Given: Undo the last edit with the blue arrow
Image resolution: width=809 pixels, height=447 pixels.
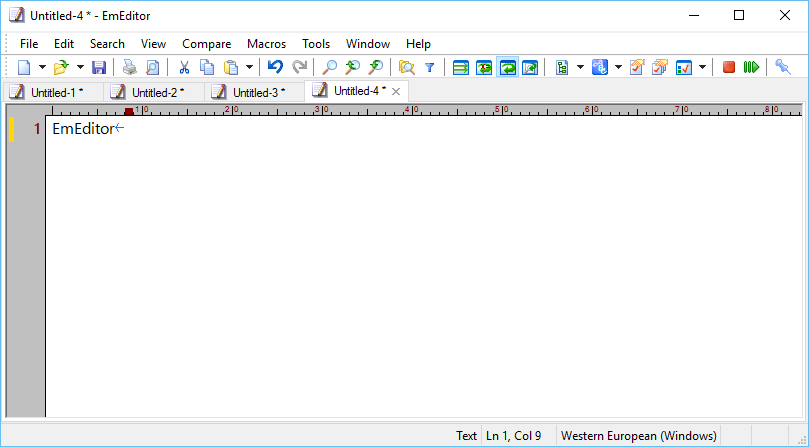Looking at the screenshot, I should (x=276, y=67).
